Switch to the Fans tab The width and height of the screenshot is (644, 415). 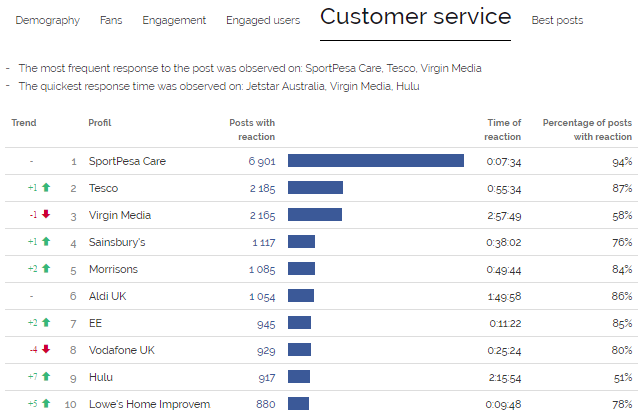pos(111,20)
